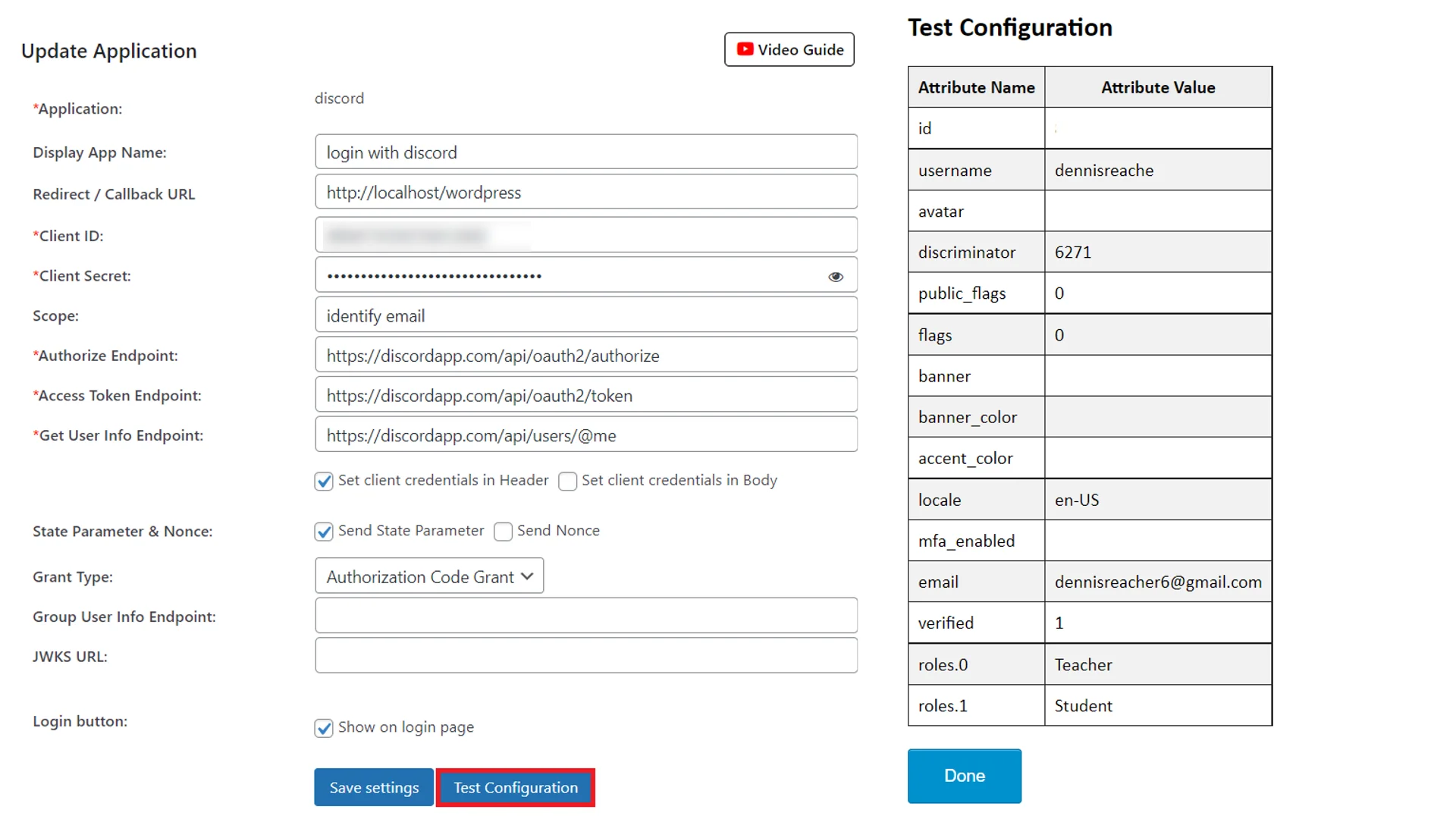Click the locale value en-US

(1077, 500)
